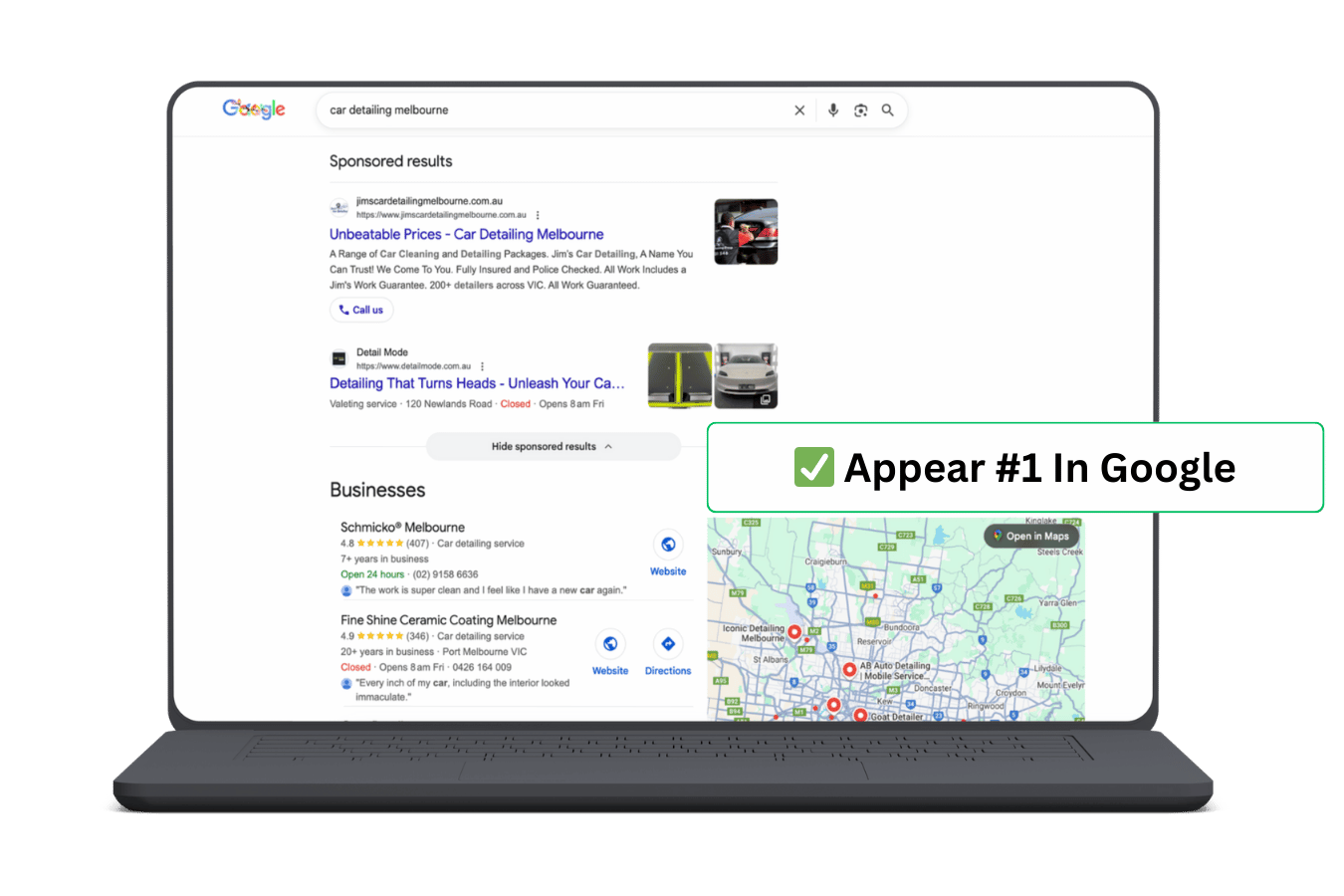Open the Schmicko® Melbourne business listing
This screenshot has height=896, width=1344.
click(402, 528)
